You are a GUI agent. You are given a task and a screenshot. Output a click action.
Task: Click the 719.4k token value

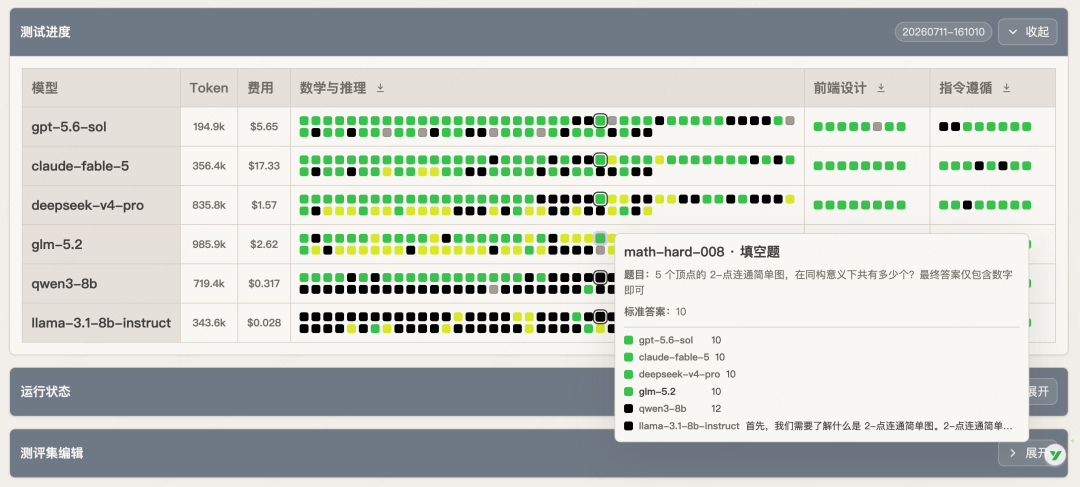209,284
